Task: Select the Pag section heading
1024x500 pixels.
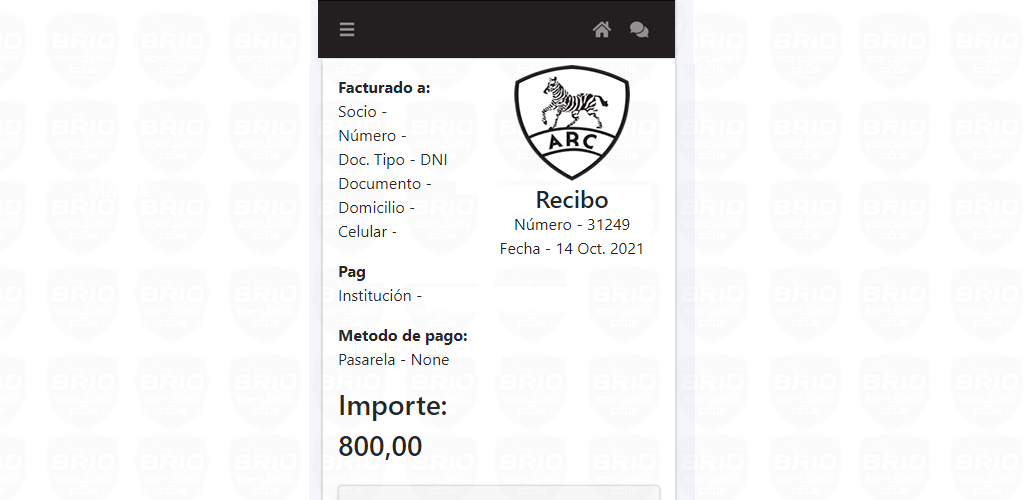Action: pos(352,272)
